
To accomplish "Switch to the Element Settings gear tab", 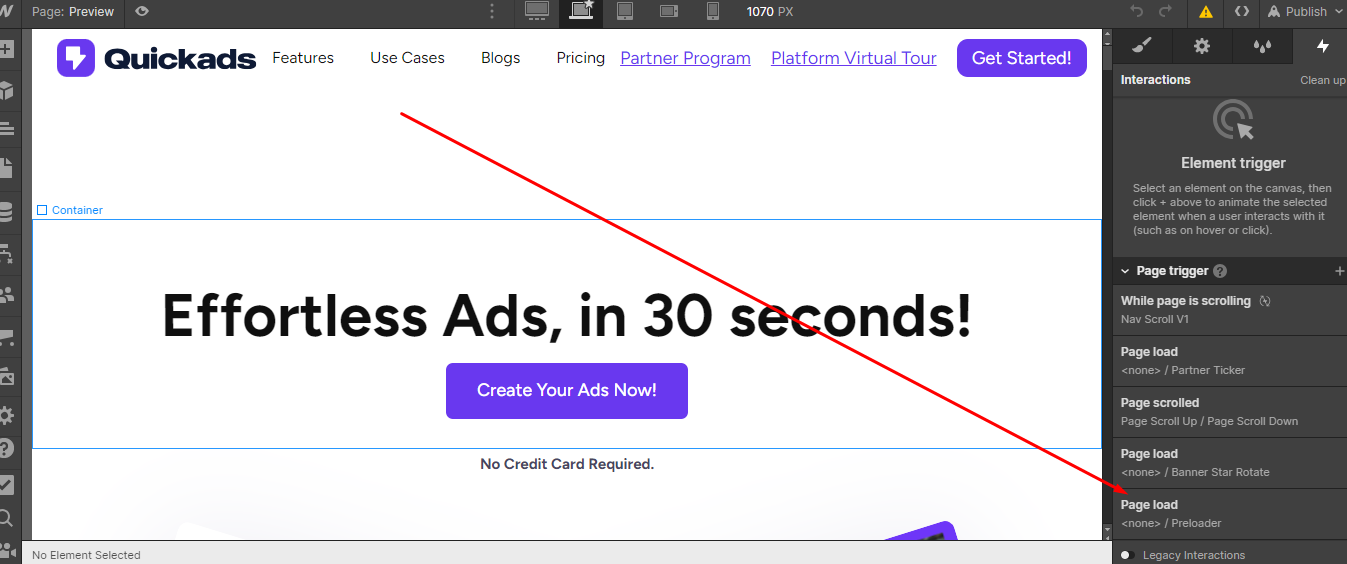I will 1202,45.
